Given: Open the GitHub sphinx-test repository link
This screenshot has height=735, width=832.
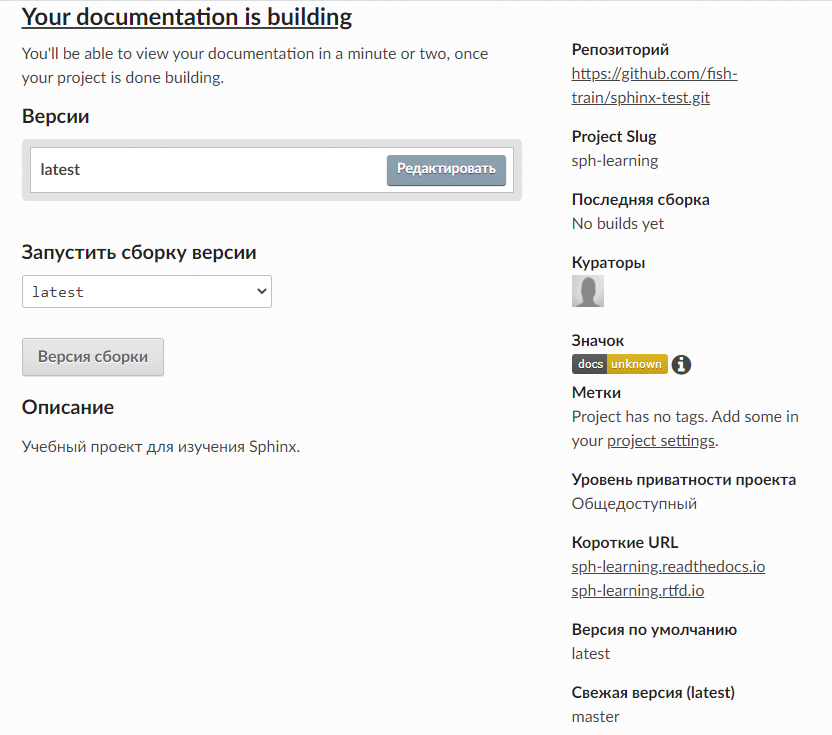Looking at the screenshot, I should [654, 85].
